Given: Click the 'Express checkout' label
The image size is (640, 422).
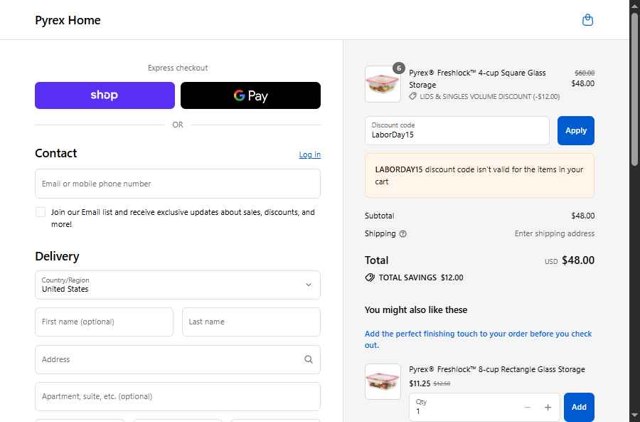Looking at the screenshot, I should [x=178, y=68].
